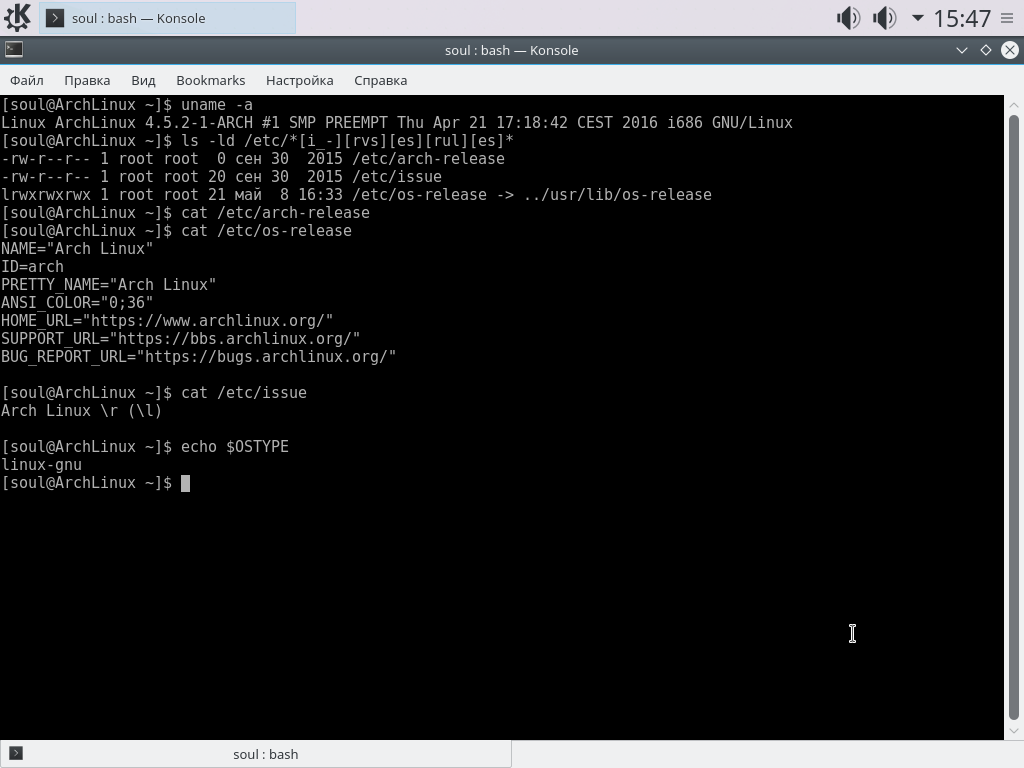
Task: Click 'https://bbs.archlinux.org/' SUPPORT_URL value
Action: pyautogui.click(x=234, y=339)
